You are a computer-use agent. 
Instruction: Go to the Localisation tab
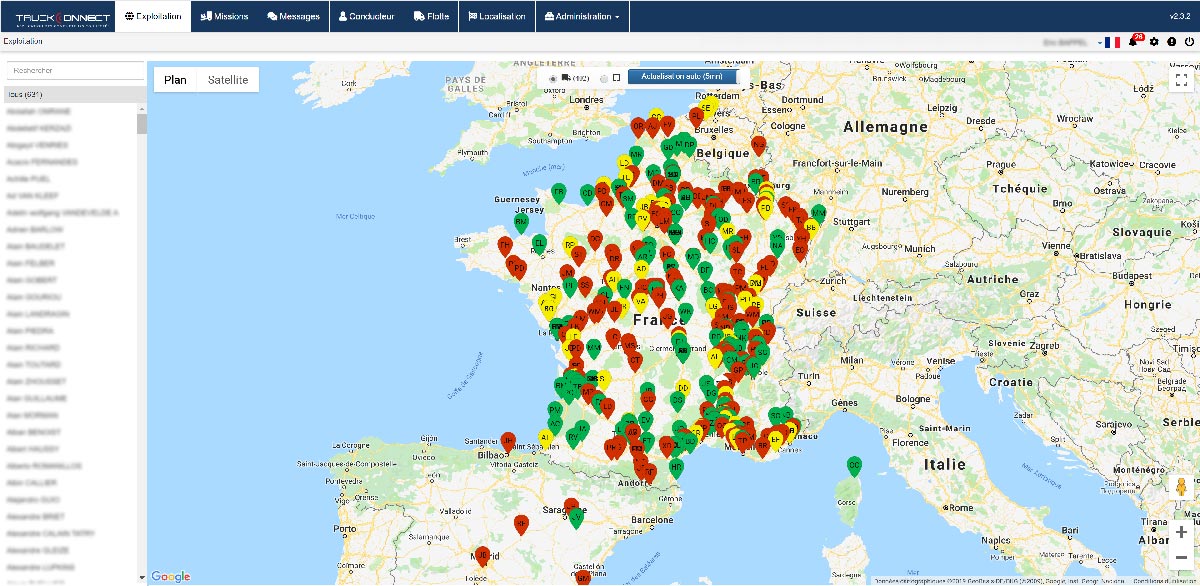click(497, 16)
